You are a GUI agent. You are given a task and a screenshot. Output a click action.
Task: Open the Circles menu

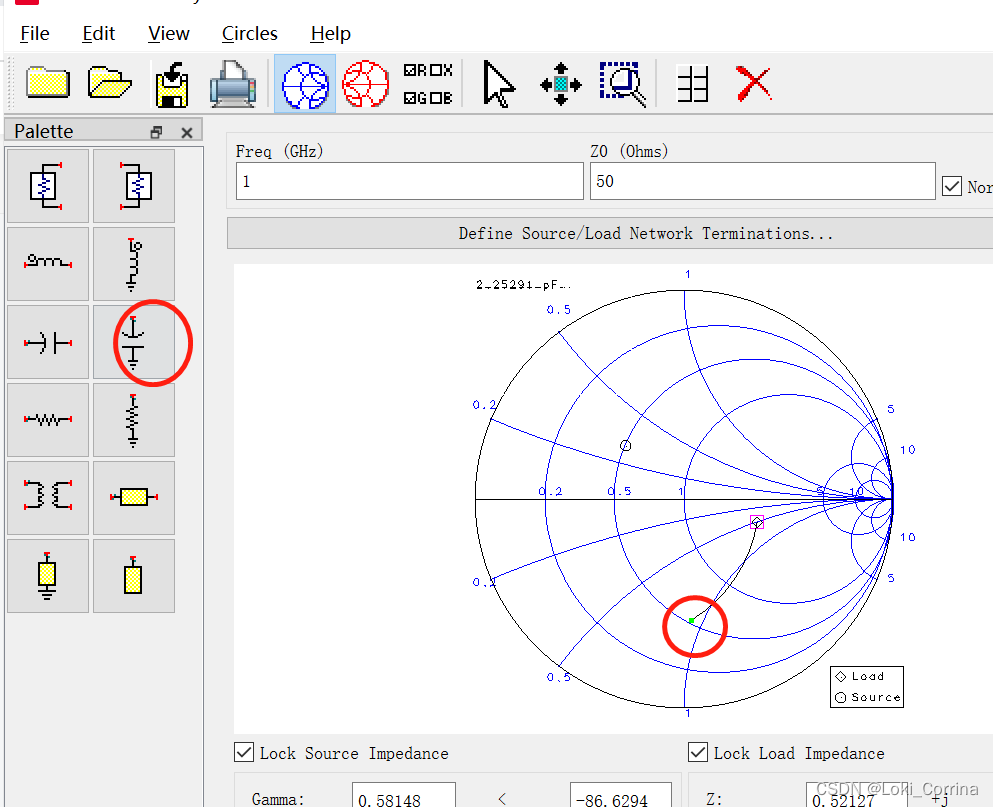(x=250, y=33)
